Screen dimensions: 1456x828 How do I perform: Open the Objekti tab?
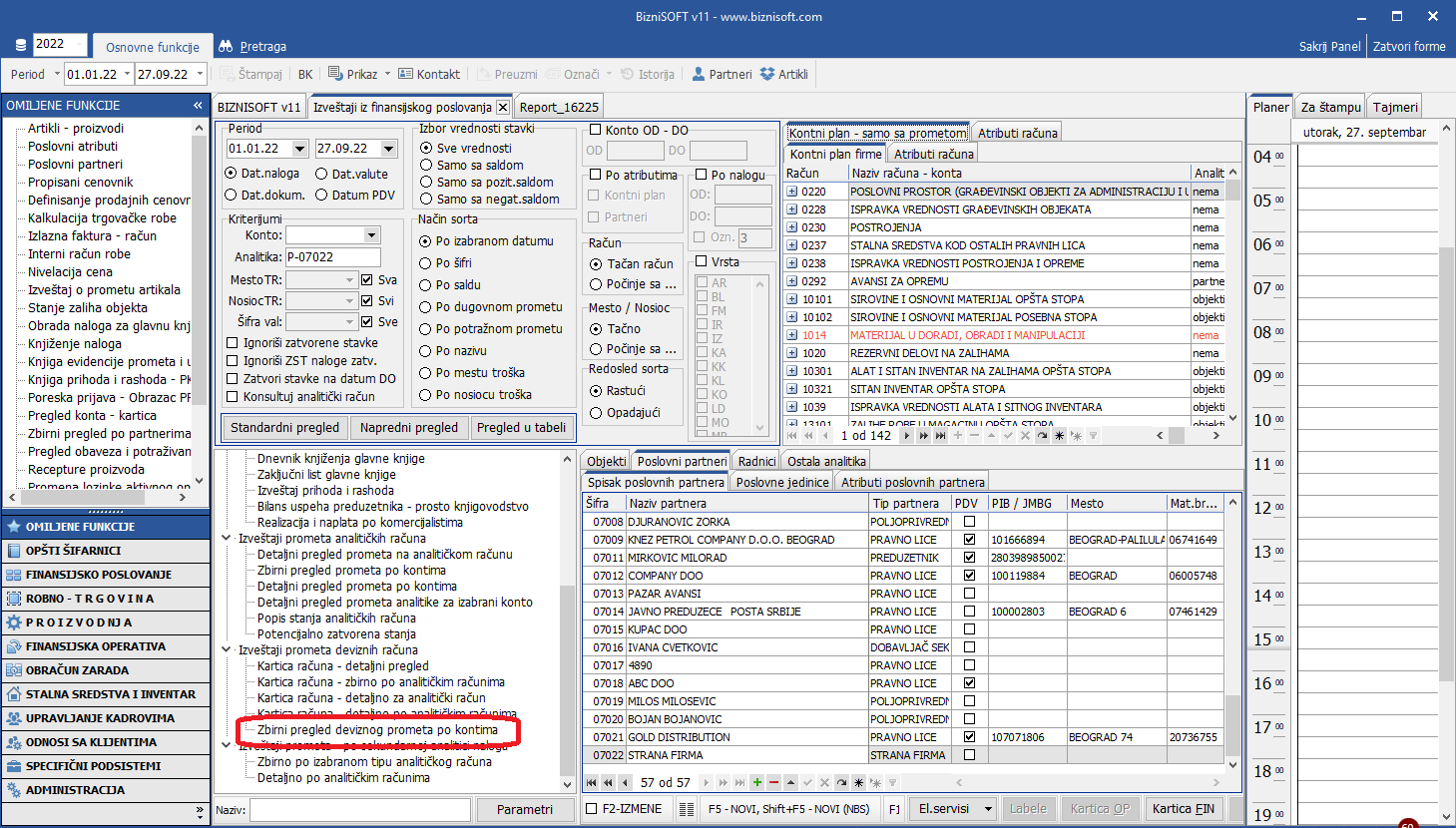[x=606, y=461]
